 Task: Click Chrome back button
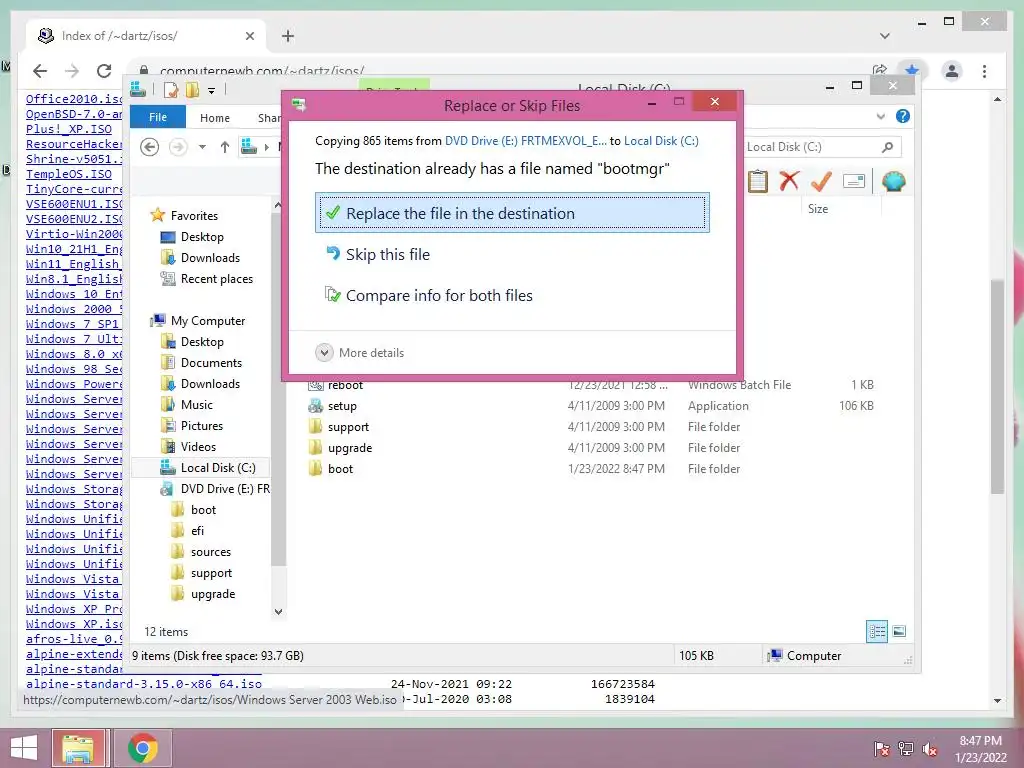click(x=40, y=71)
